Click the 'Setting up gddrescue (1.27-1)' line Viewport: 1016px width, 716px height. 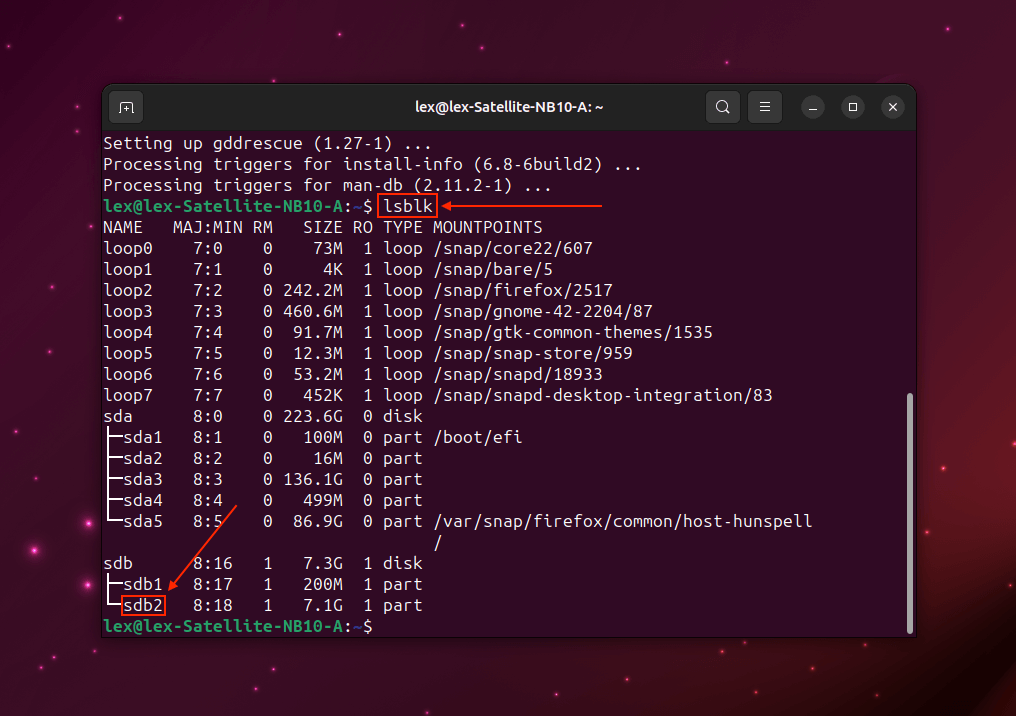tap(267, 143)
